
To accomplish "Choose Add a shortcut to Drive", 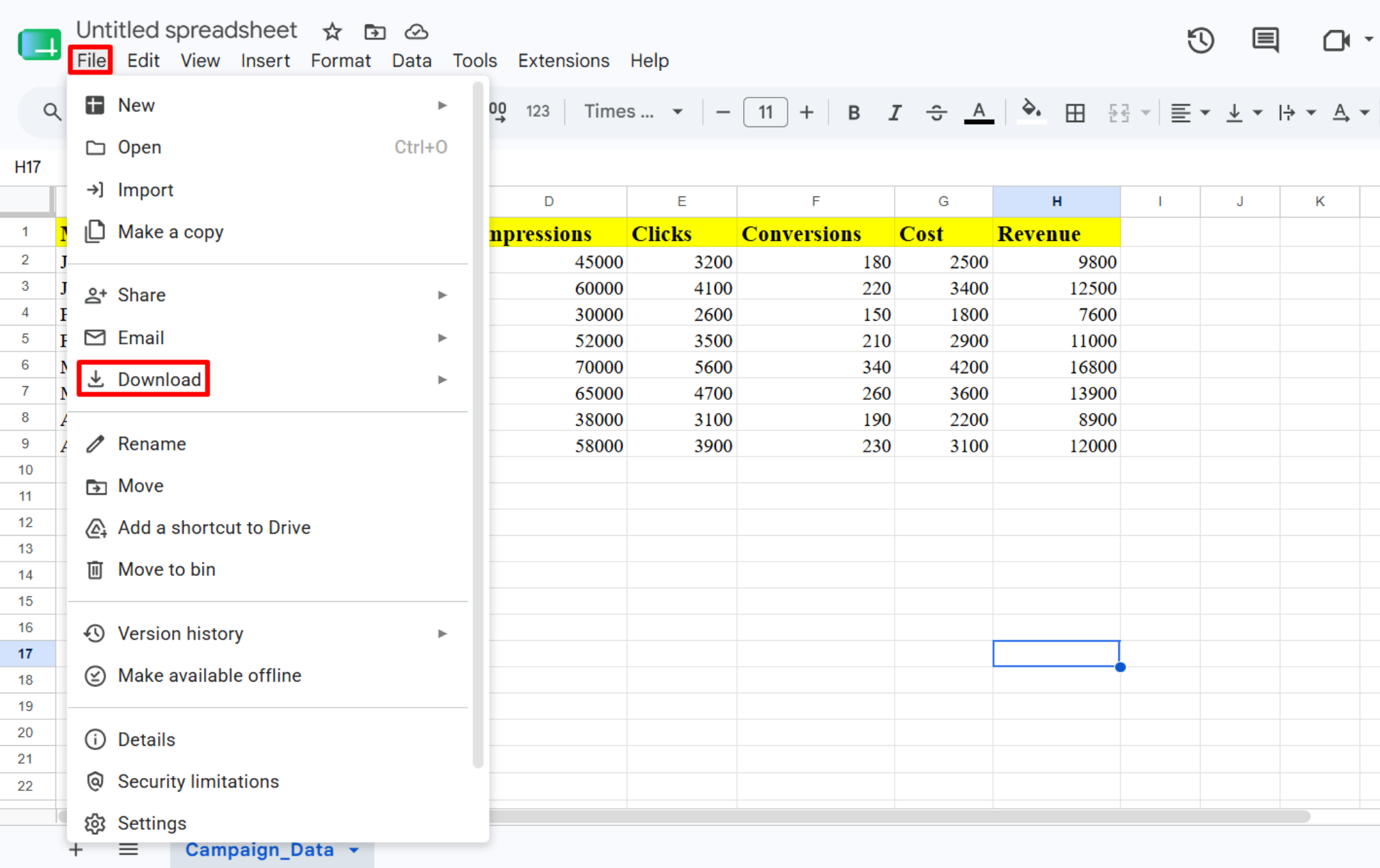I will [268, 527].
